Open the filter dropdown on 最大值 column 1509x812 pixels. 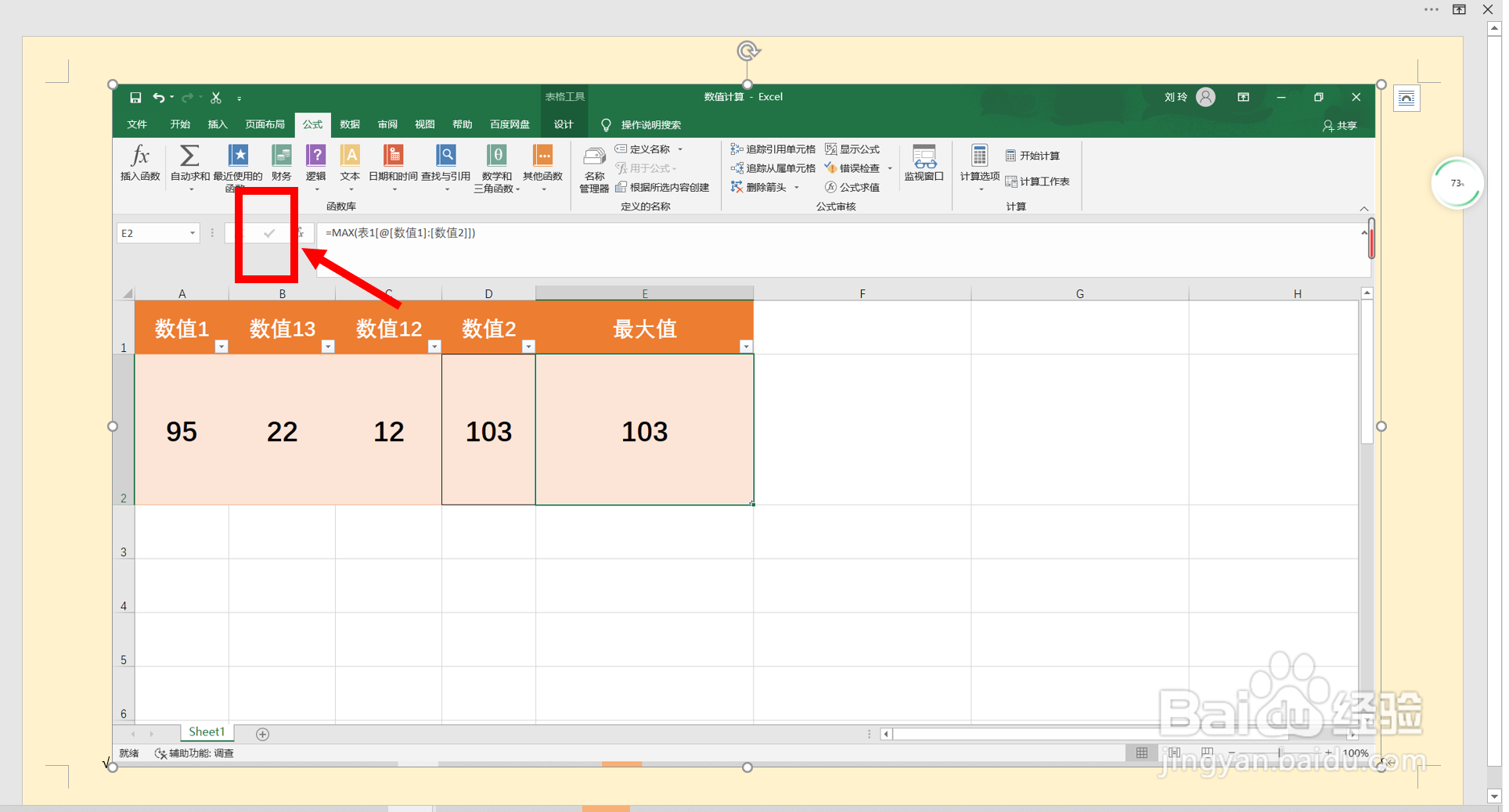(x=746, y=345)
